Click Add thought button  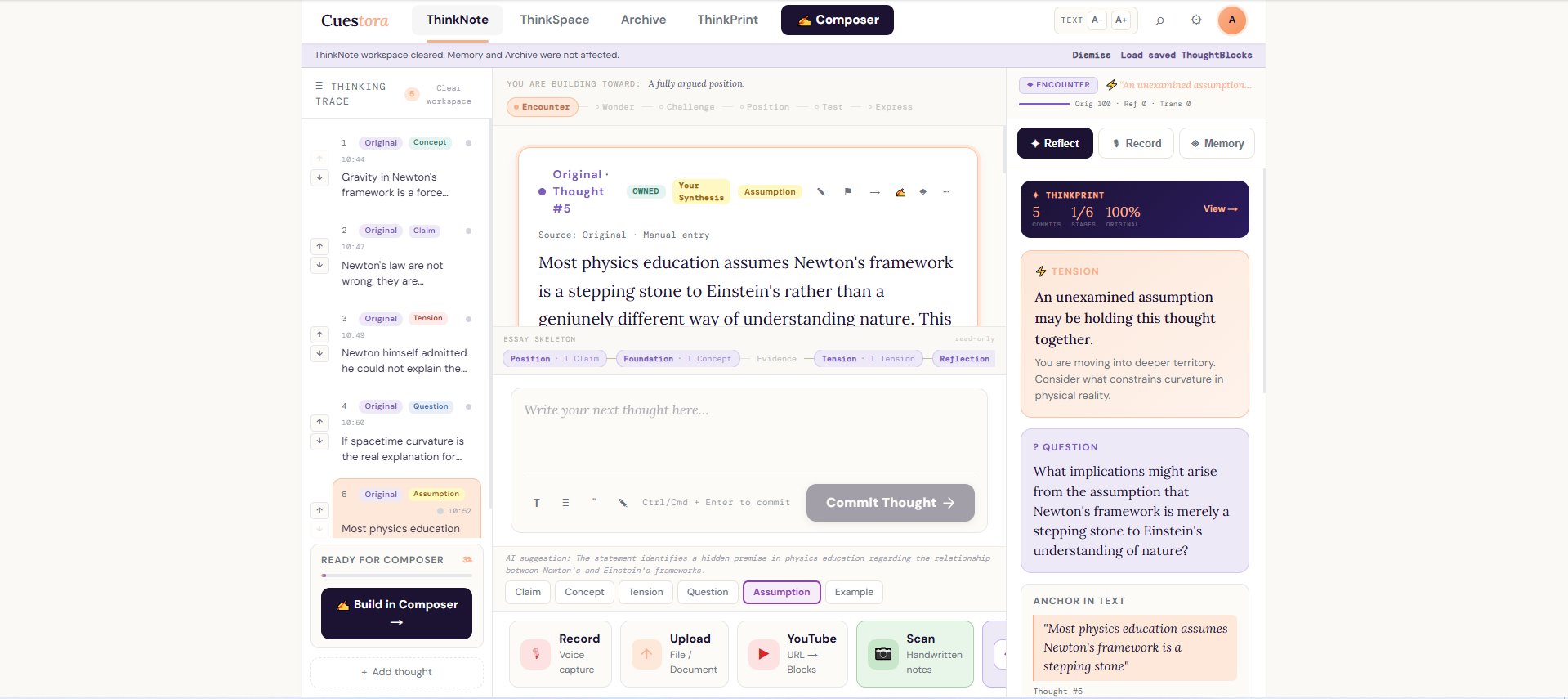point(396,672)
